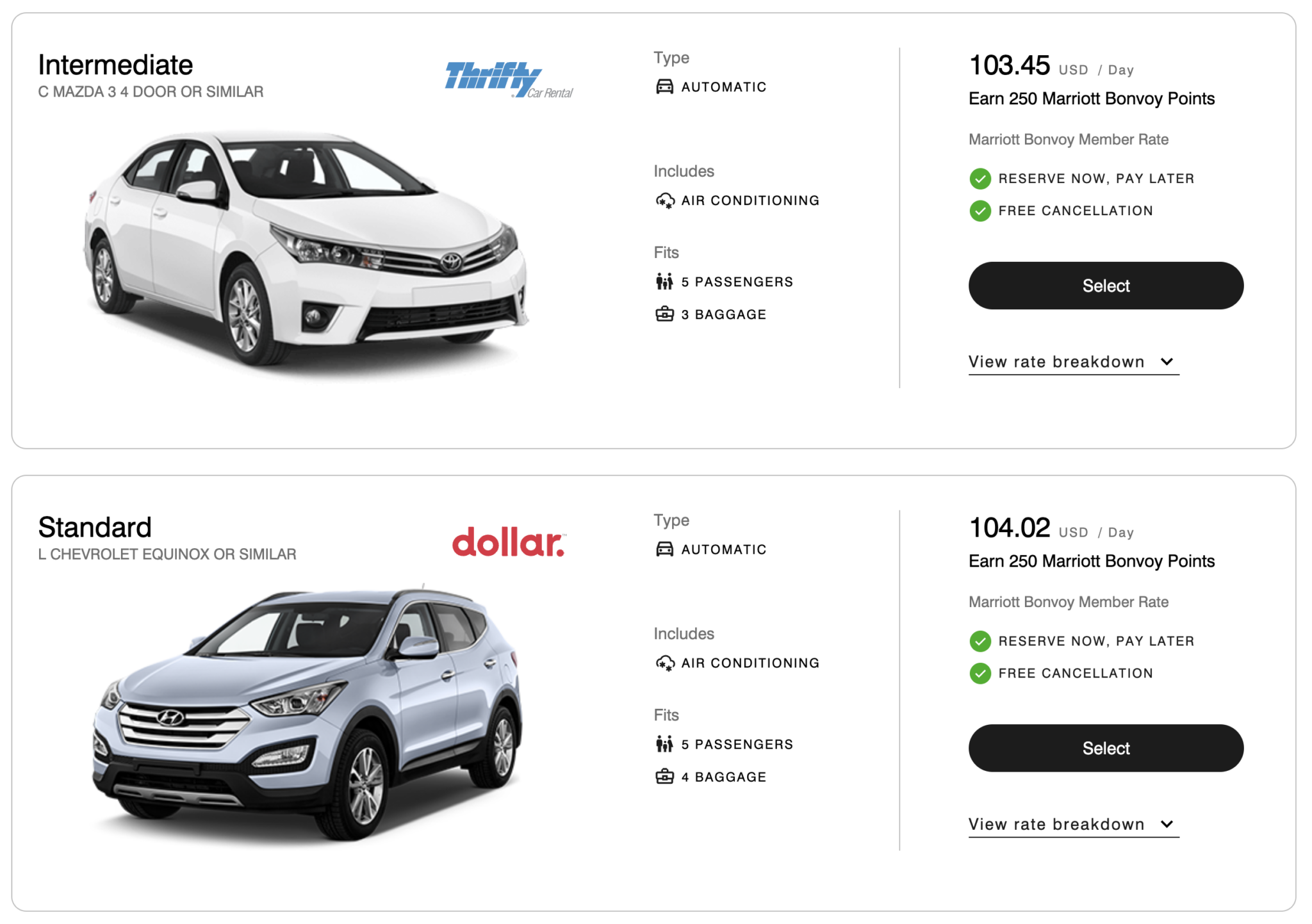Click green check beside Free Cancellation on Intermediate

(980, 211)
